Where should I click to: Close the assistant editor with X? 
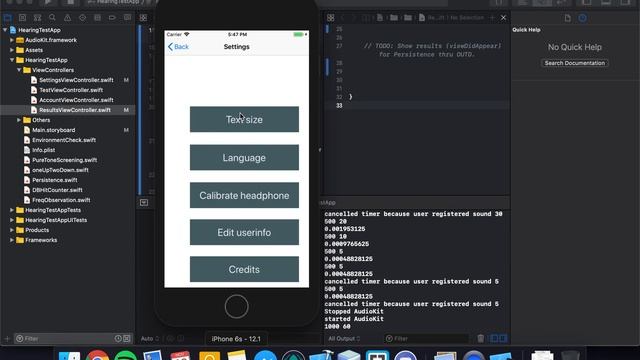click(503, 18)
